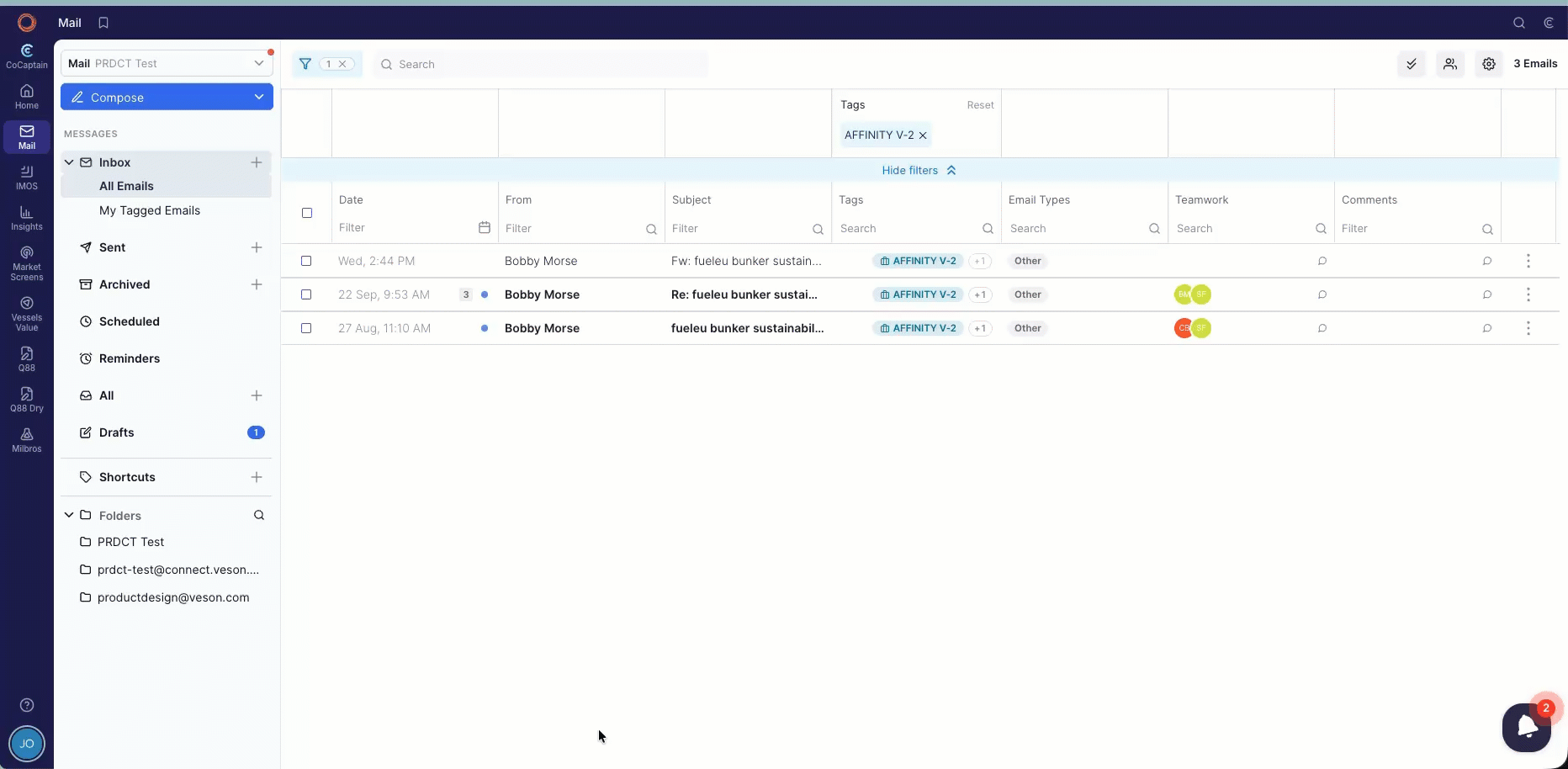
Task: Expand +1 tags on Wed 2:44 PM email
Action: pyautogui.click(x=980, y=261)
